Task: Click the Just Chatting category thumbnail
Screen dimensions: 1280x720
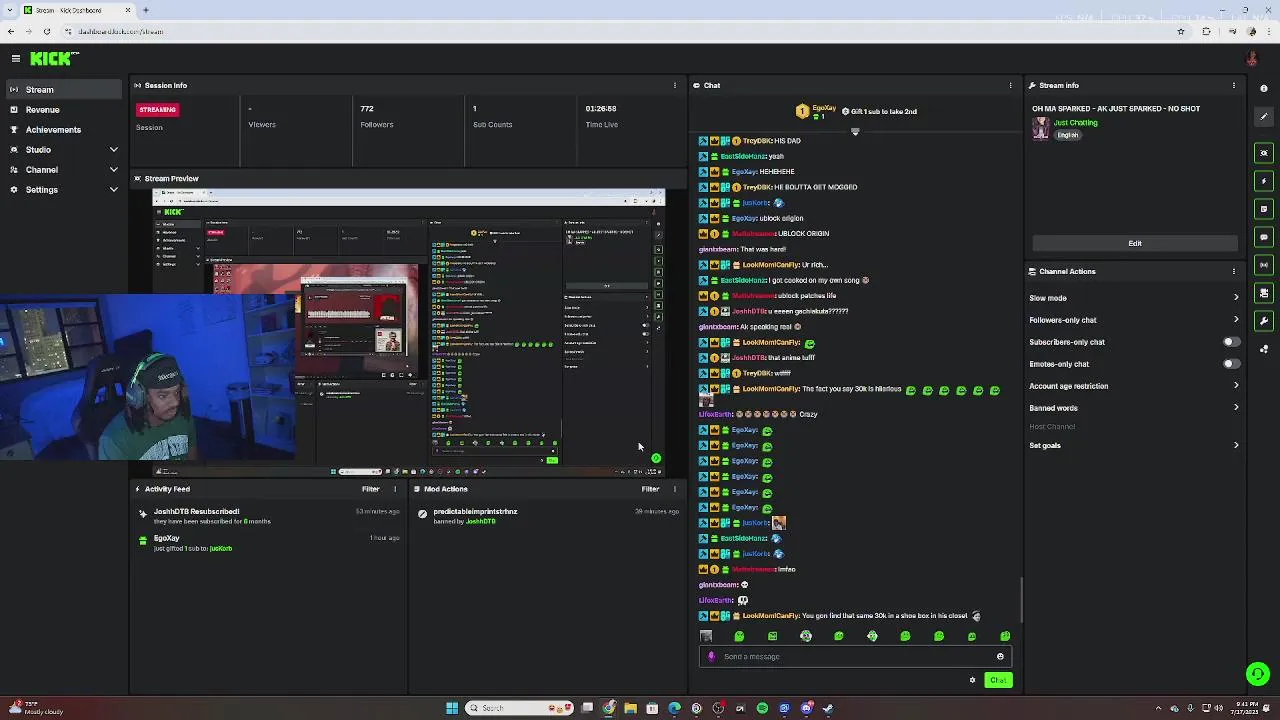Action: (1041, 128)
